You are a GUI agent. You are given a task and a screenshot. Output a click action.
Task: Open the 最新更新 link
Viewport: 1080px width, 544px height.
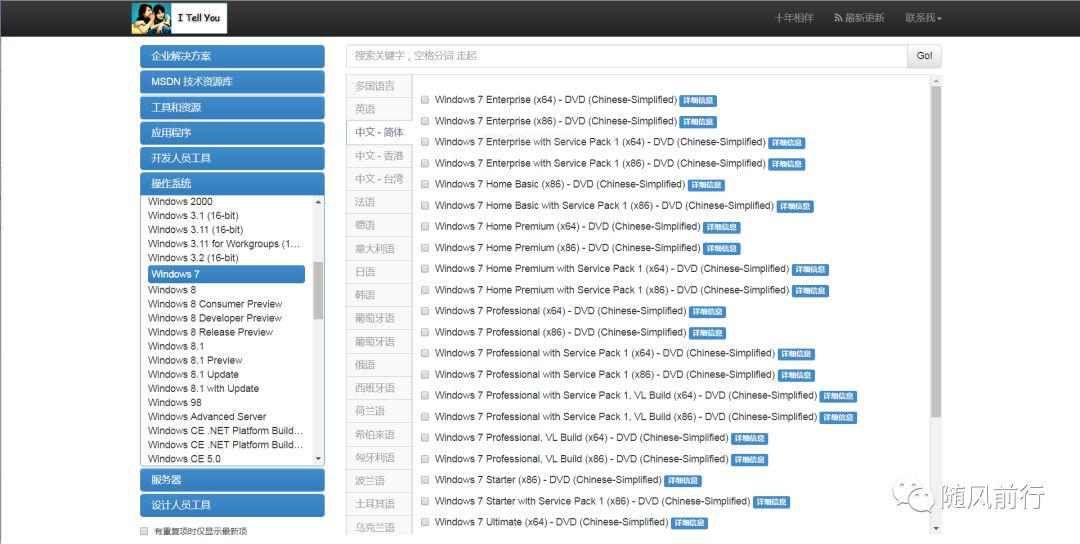coord(864,18)
